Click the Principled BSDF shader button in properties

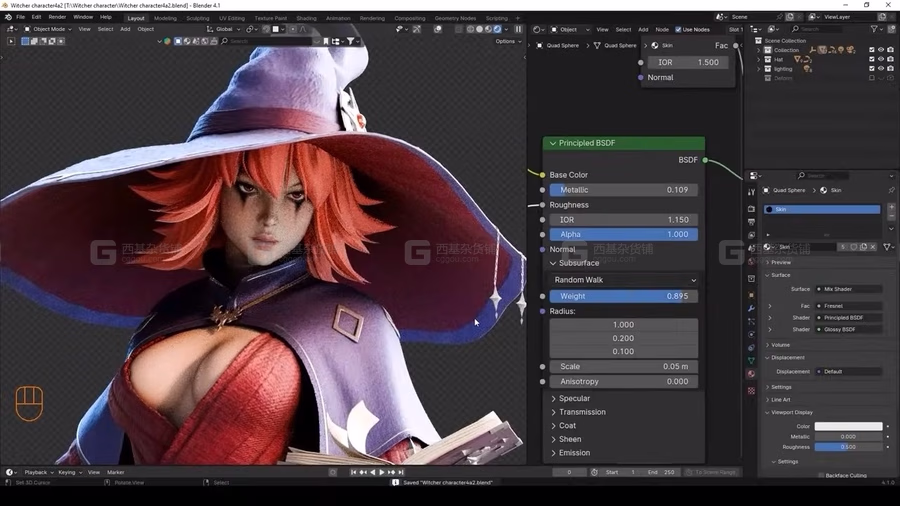click(x=848, y=318)
